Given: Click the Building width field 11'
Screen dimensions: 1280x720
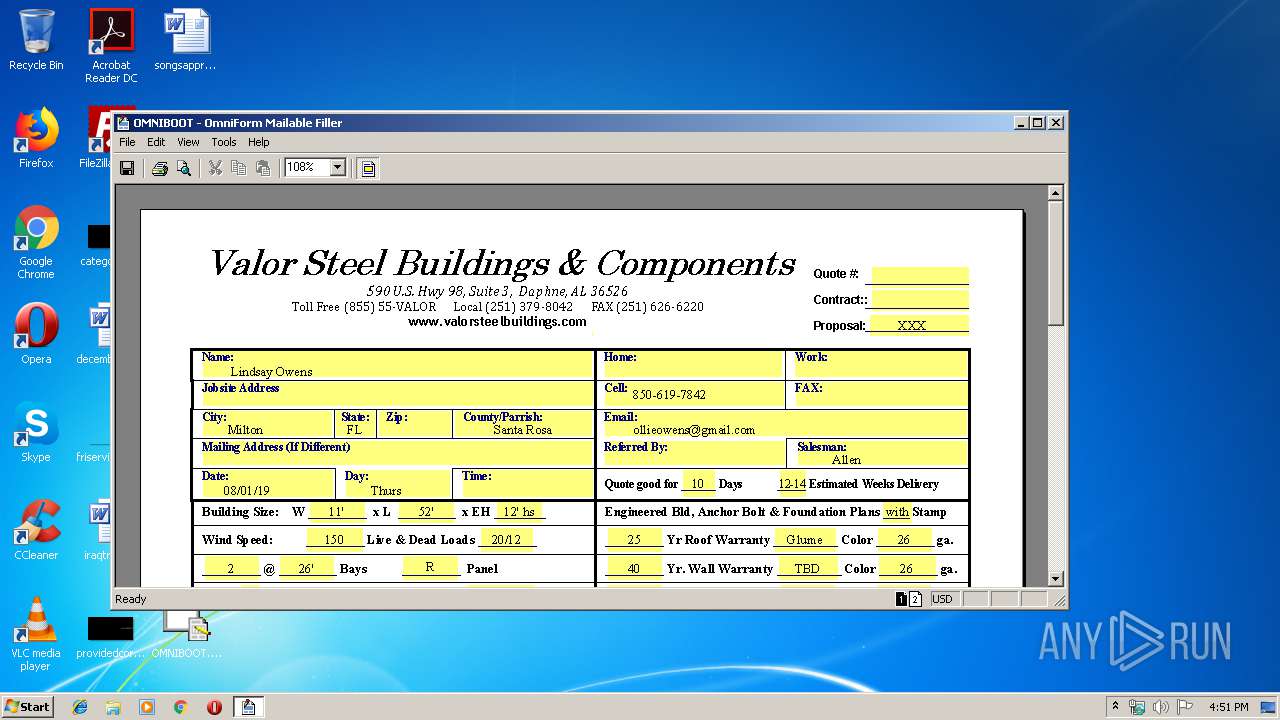Looking at the screenshot, I should pyautogui.click(x=338, y=512).
